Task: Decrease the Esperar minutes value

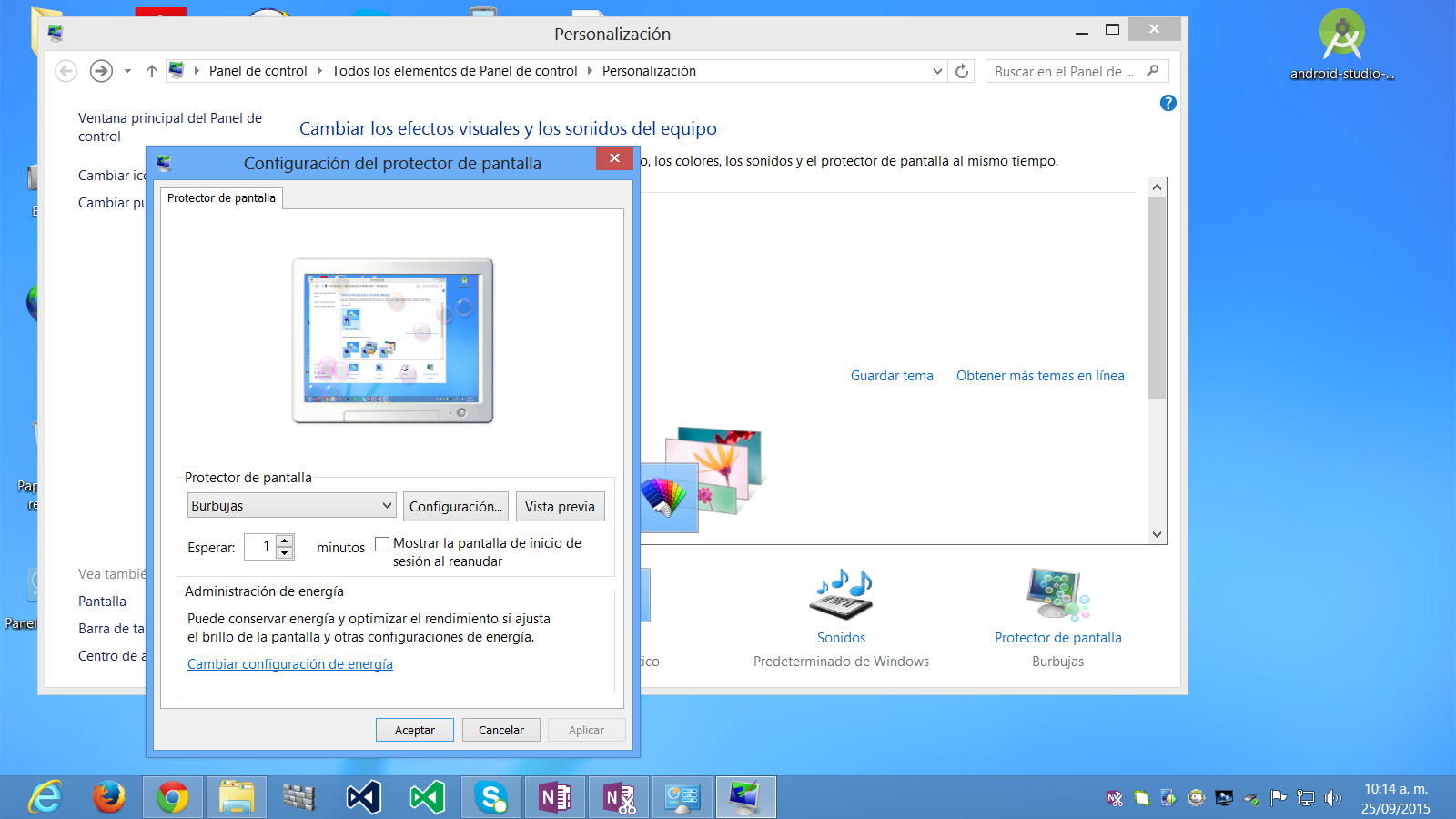Action: point(285,552)
